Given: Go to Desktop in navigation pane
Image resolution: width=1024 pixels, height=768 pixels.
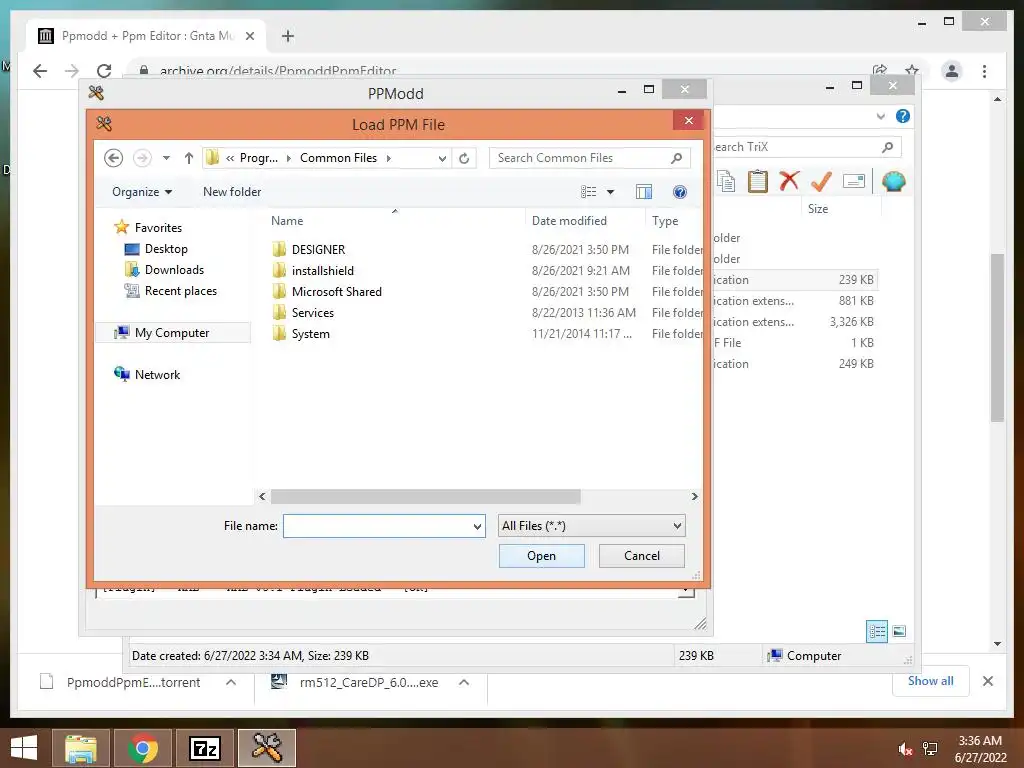Looking at the screenshot, I should 166,249.
